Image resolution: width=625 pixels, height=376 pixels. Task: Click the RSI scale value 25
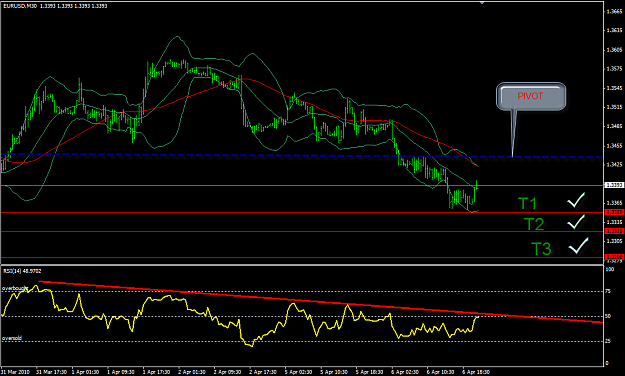point(608,341)
